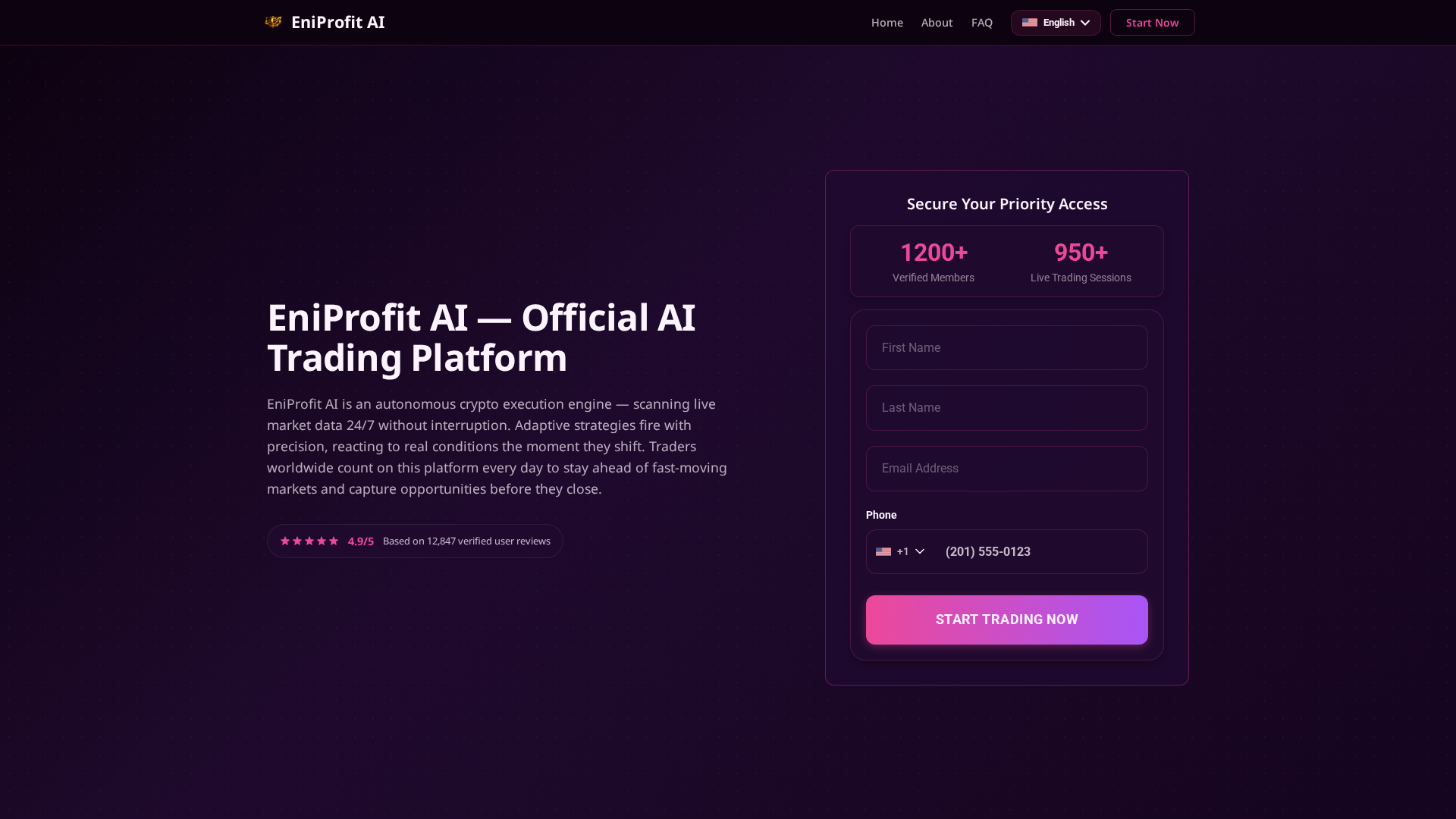The width and height of the screenshot is (1456, 819).
Task: Click the flag icon beside phone prefix
Action: 883,551
